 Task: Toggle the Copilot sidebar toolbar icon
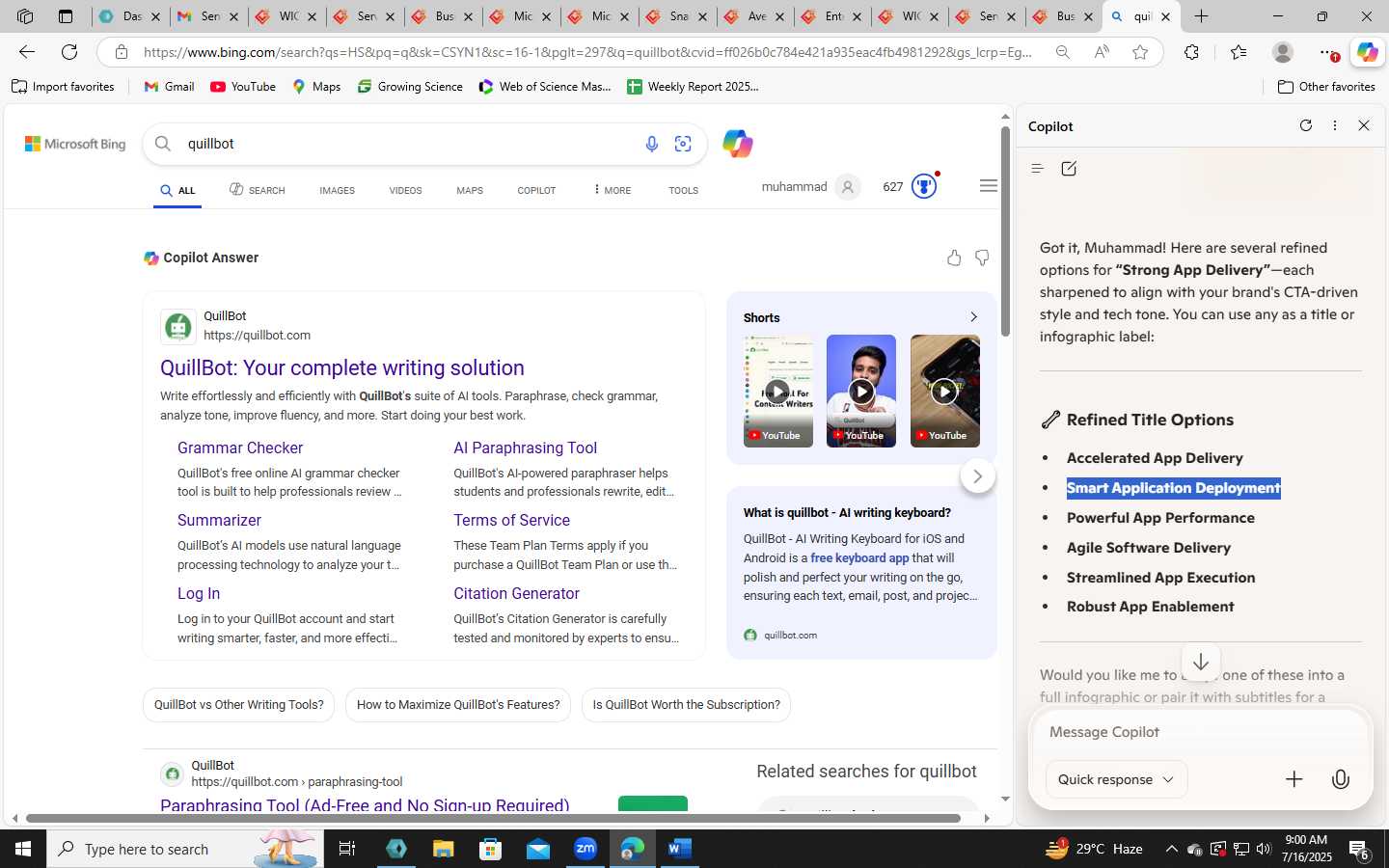click(1367, 52)
